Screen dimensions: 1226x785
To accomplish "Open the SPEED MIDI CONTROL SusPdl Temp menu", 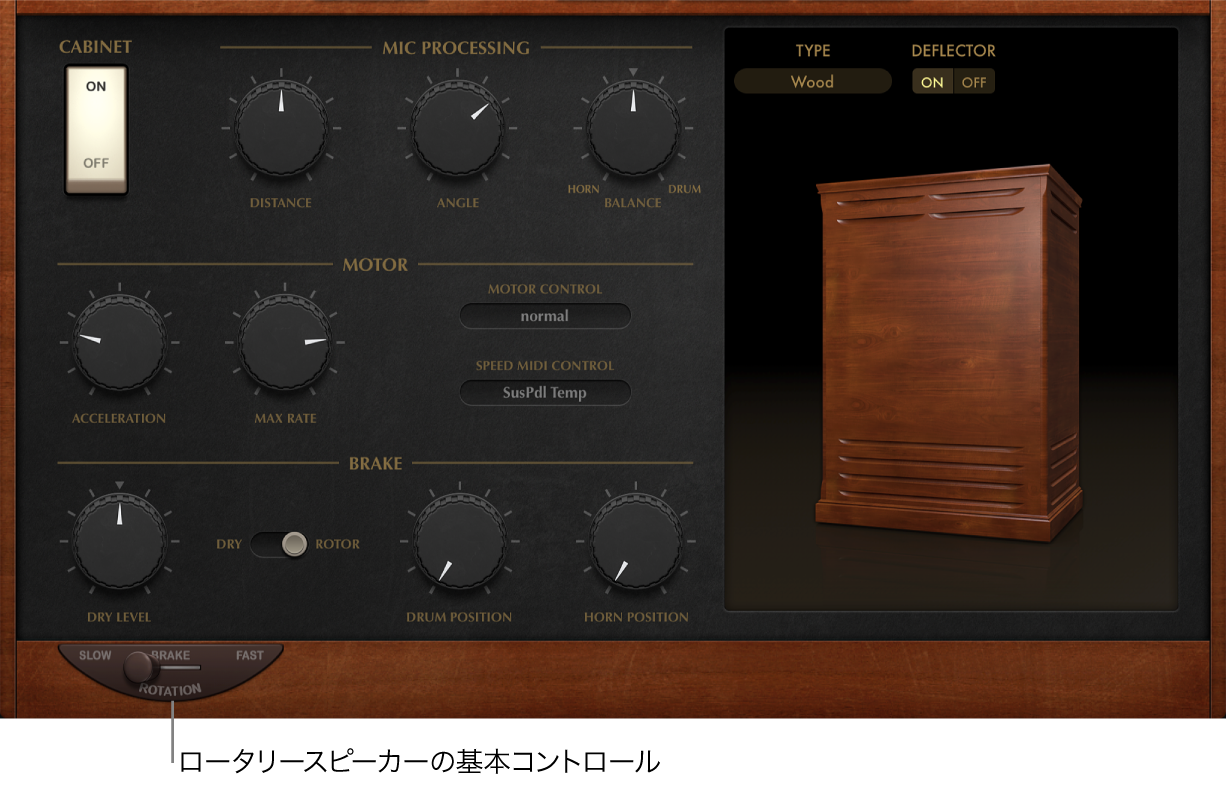I will pyautogui.click(x=545, y=392).
